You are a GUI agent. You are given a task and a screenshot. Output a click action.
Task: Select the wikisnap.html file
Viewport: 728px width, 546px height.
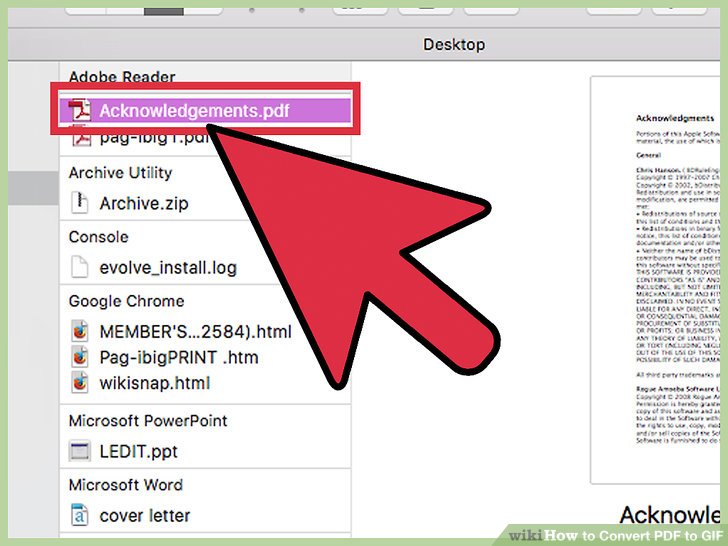[x=155, y=383]
